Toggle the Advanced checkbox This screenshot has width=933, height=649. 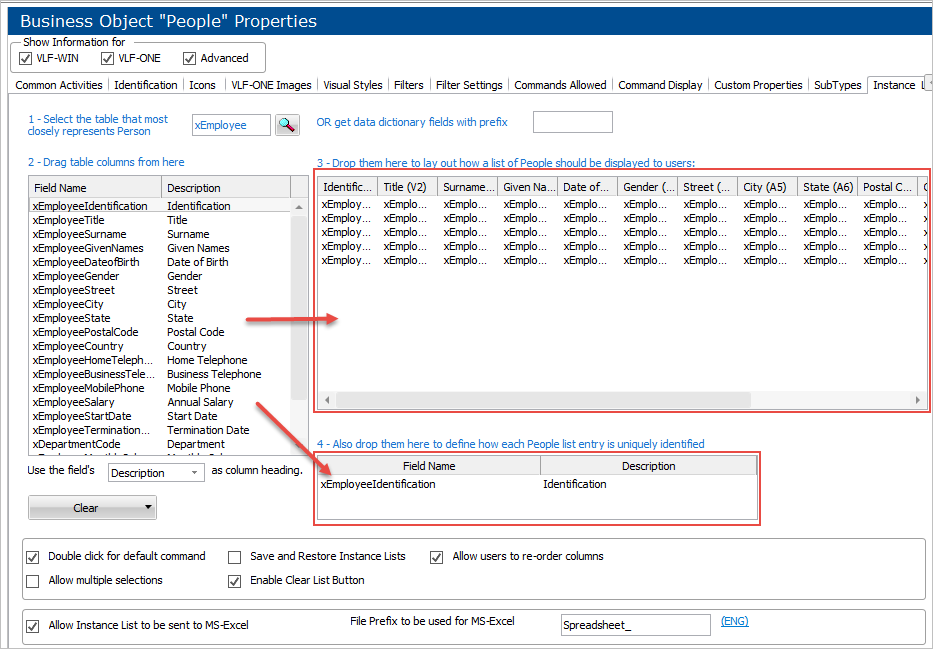pos(190,58)
